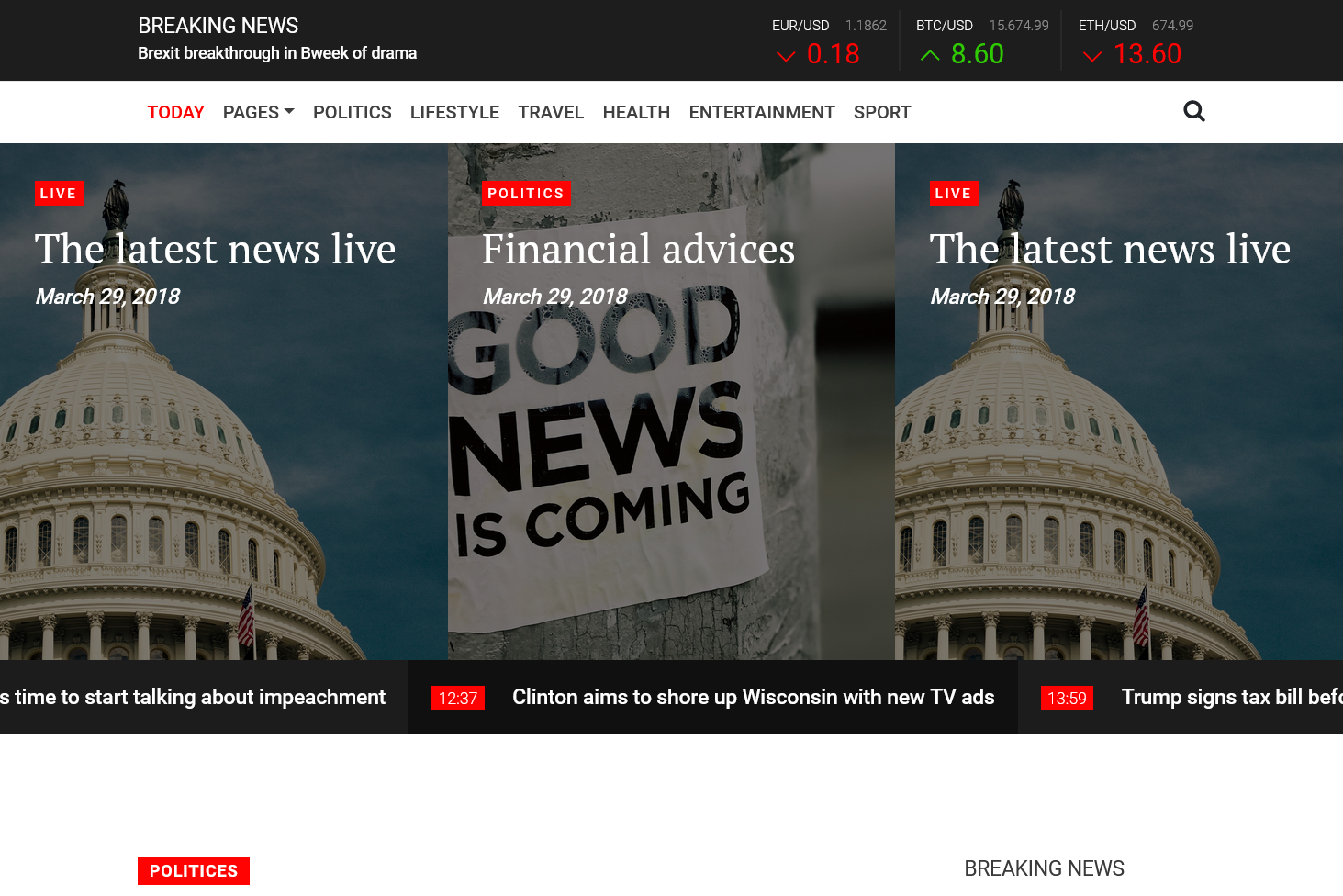Click the POLITICS tag on Financial advices
Image resolution: width=1343 pixels, height=896 pixels.
tap(526, 193)
